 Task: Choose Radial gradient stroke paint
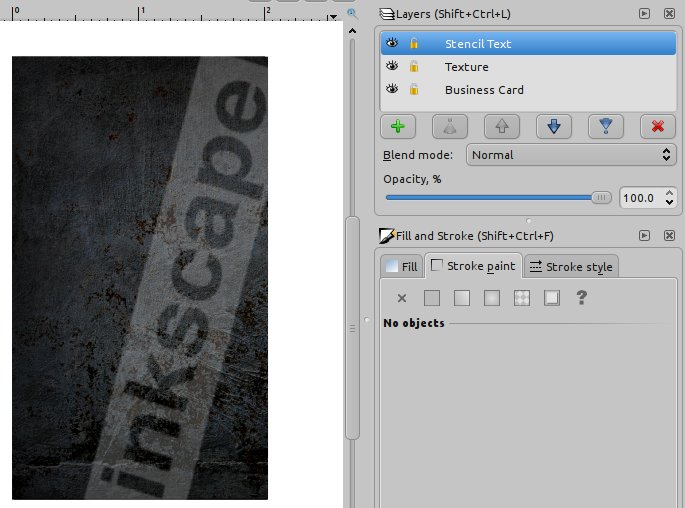coord(492,298)
